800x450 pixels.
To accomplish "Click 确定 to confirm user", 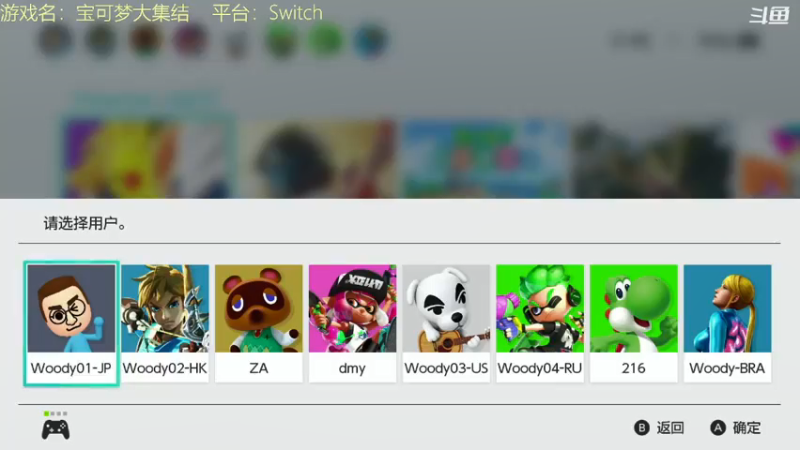I will [747, 428].
